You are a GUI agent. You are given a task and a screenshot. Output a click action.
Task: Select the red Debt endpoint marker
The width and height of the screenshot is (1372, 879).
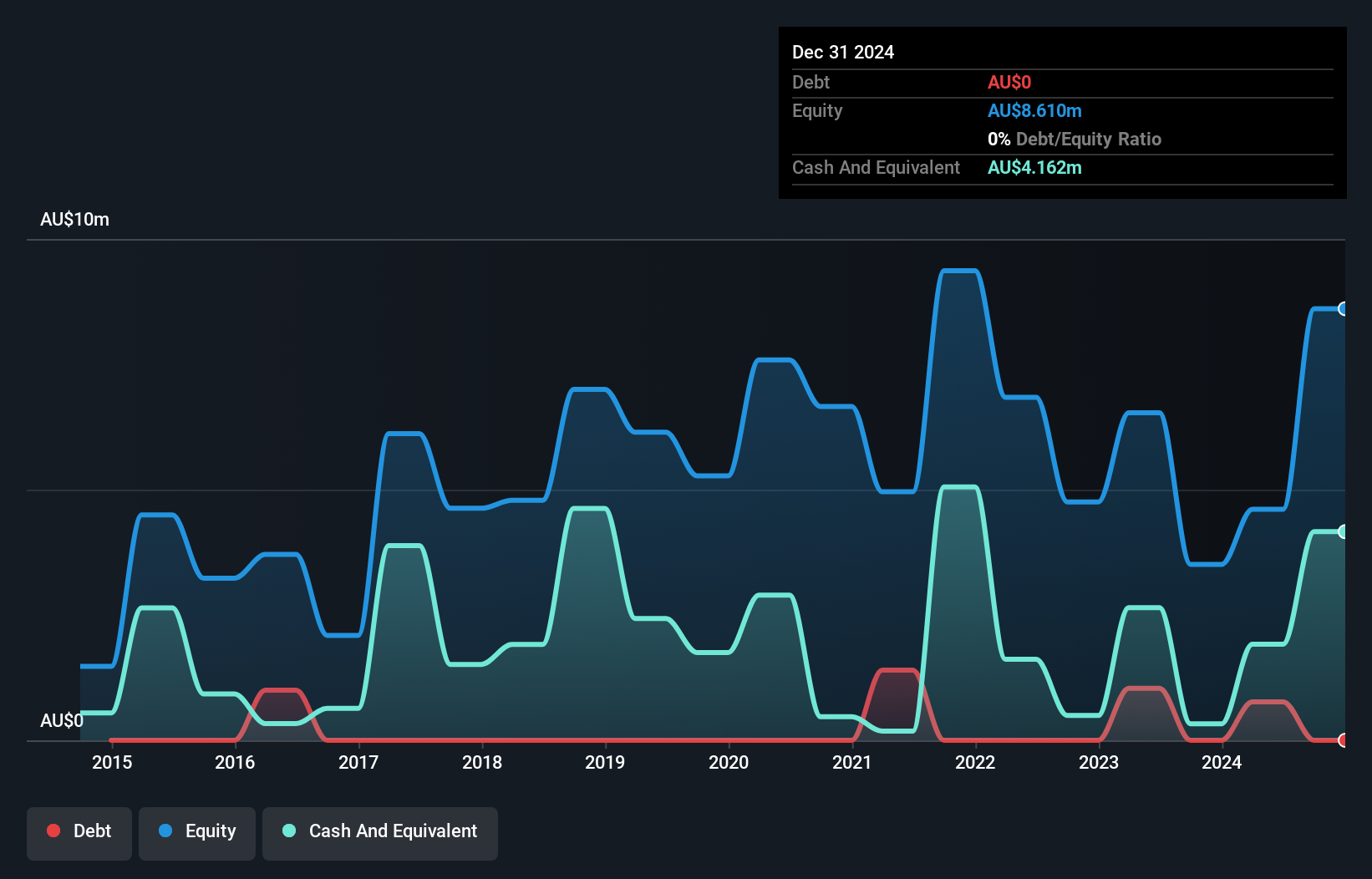1344,740
